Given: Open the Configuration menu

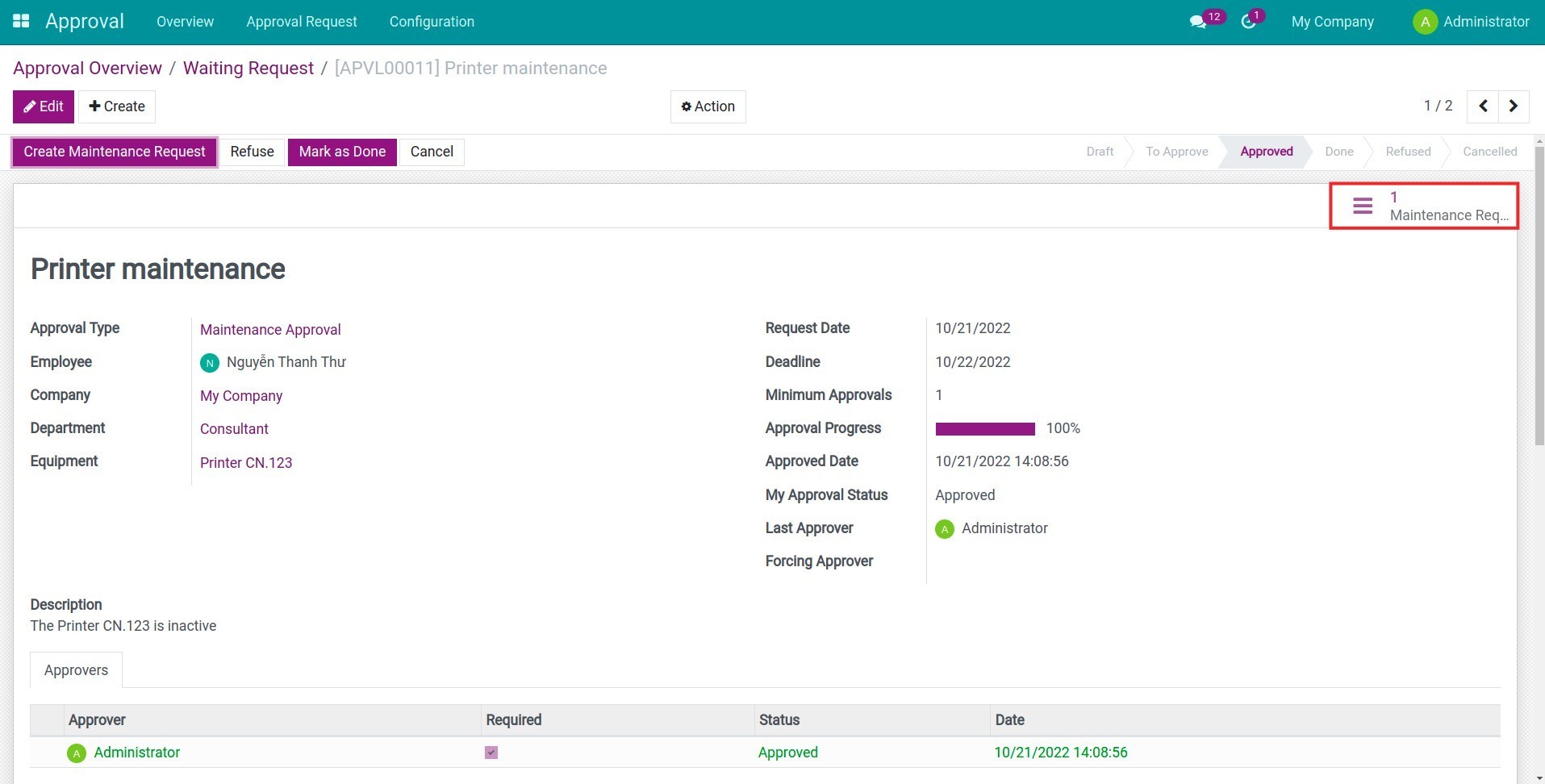Looking at the screenshot, I should (x=432, y=22).
